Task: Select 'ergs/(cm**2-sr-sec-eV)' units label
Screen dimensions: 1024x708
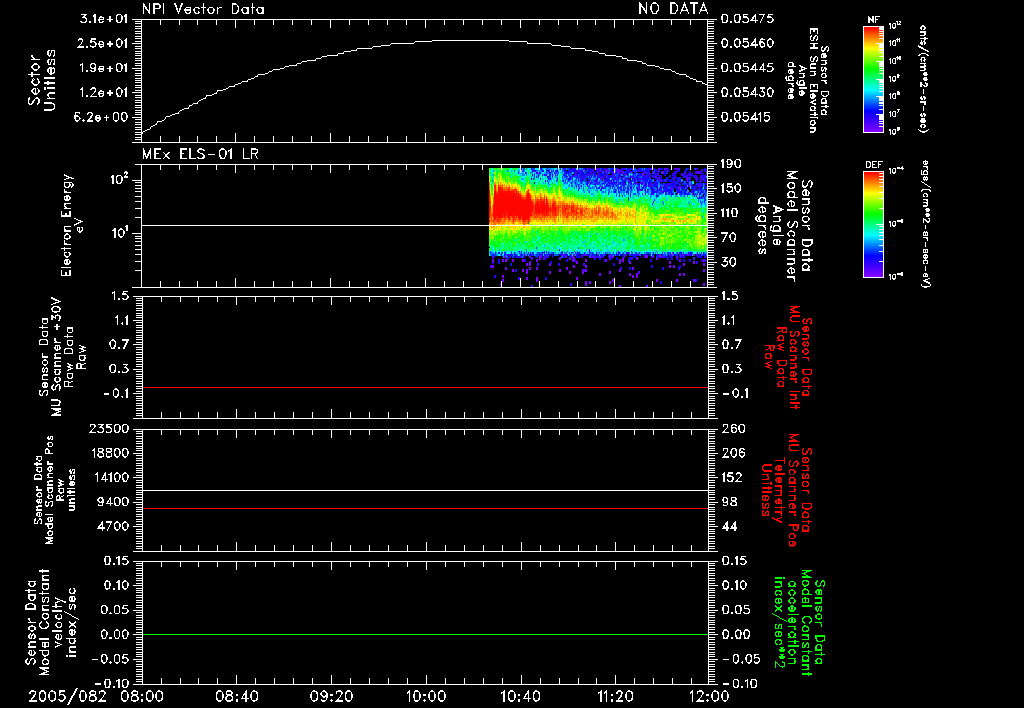Action: pyautogui.click(x=927, y=223)
